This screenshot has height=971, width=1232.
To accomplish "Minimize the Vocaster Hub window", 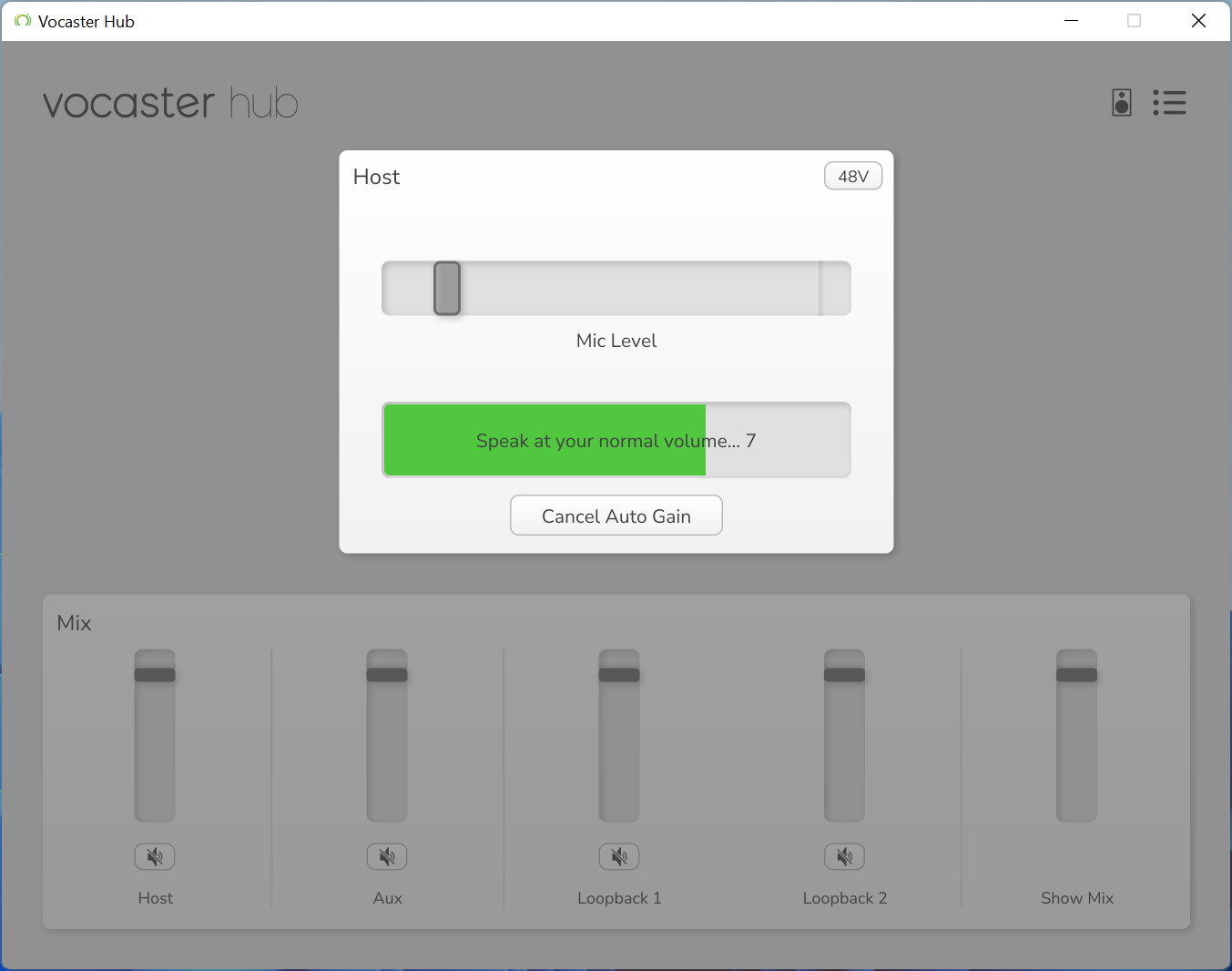I will coord(1072,21).
